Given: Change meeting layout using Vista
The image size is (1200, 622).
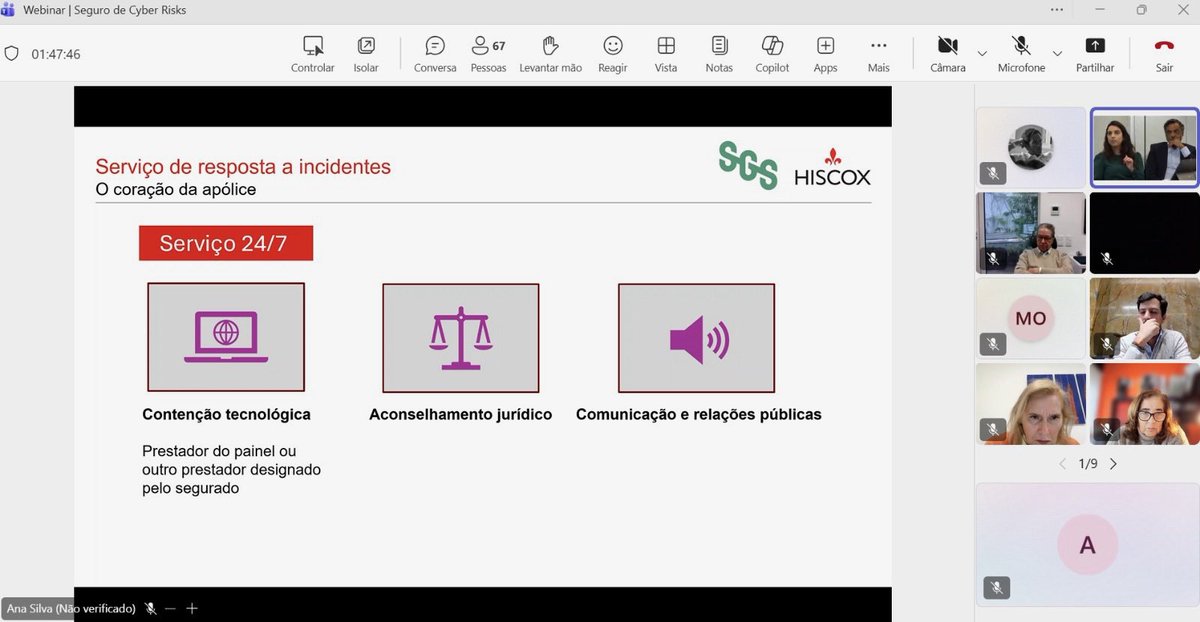Looking at the screenshot, I should pyautogui.click(x=666, y=54).
